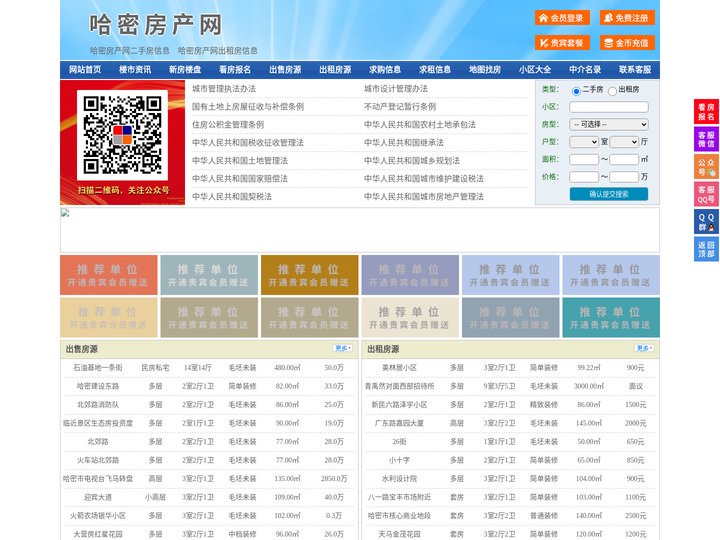Click the orange-red 推荐单位 banner tile

pyautogui.click(x=109, y=275)
